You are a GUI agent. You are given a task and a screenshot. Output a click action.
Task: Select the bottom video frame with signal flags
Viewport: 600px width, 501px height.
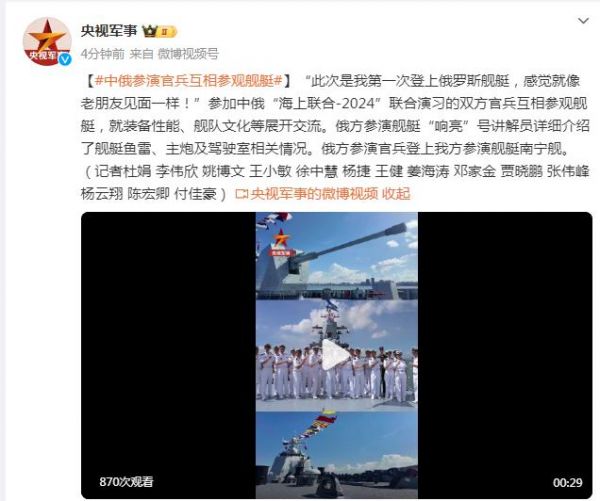337,454
